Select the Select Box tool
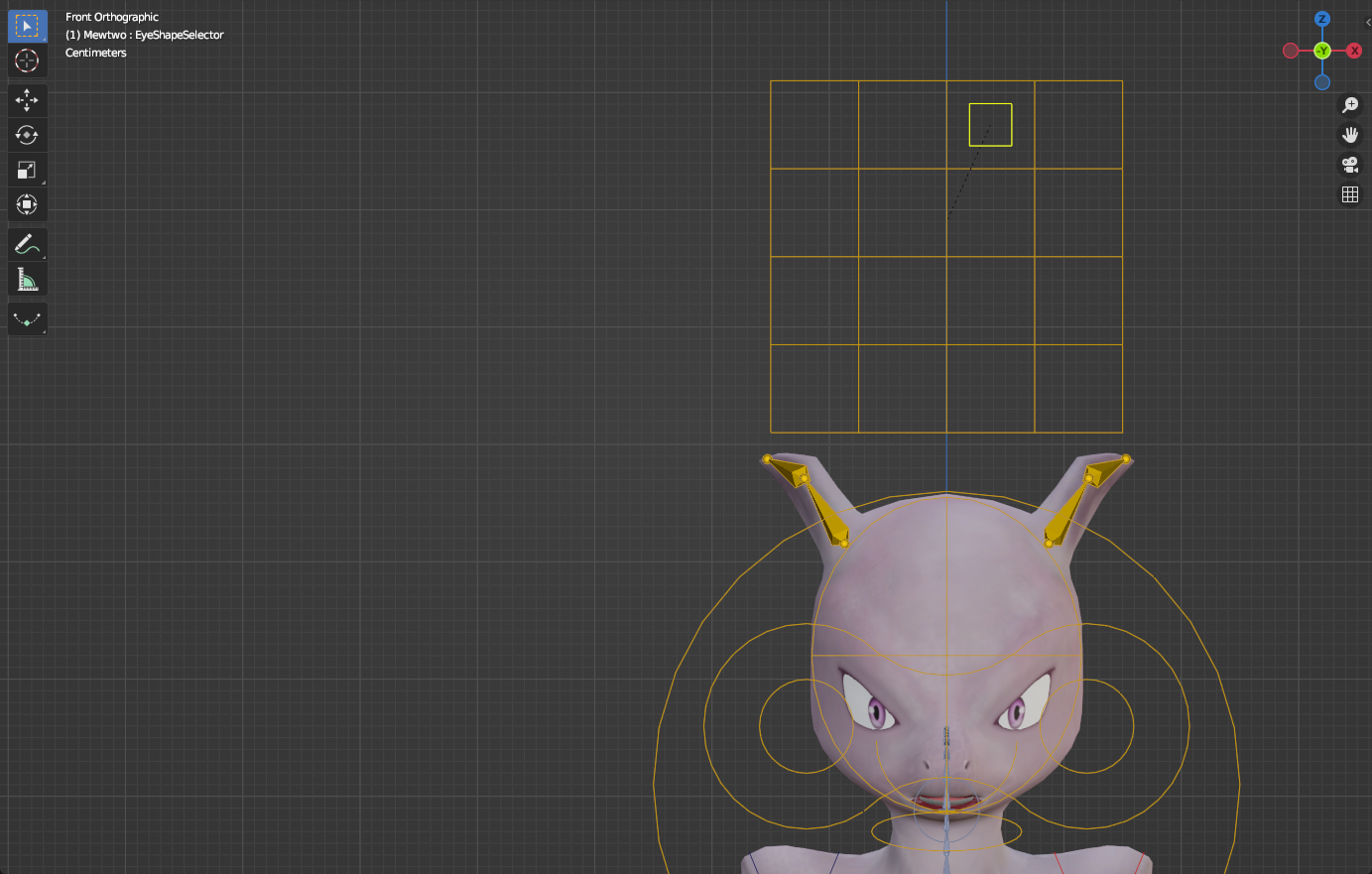1372x874 pixels. click(x=27, y=26)
